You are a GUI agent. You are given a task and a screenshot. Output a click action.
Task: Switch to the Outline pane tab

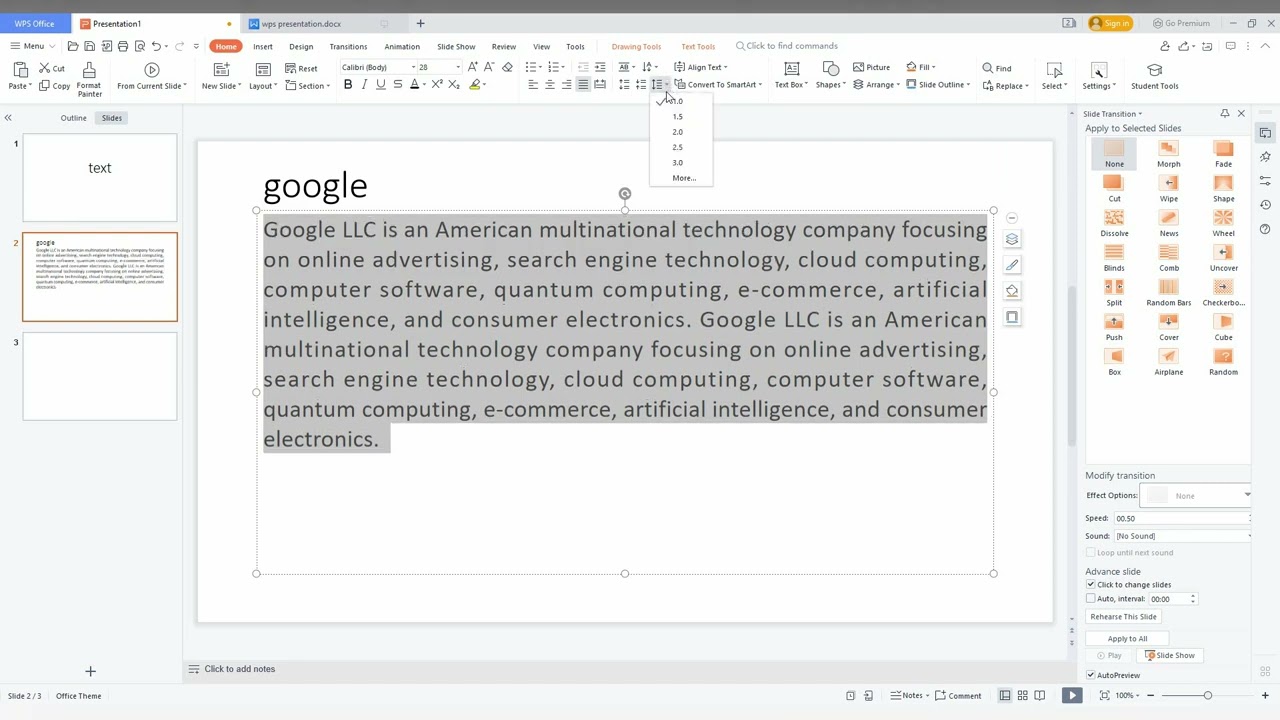click(73, 118)
